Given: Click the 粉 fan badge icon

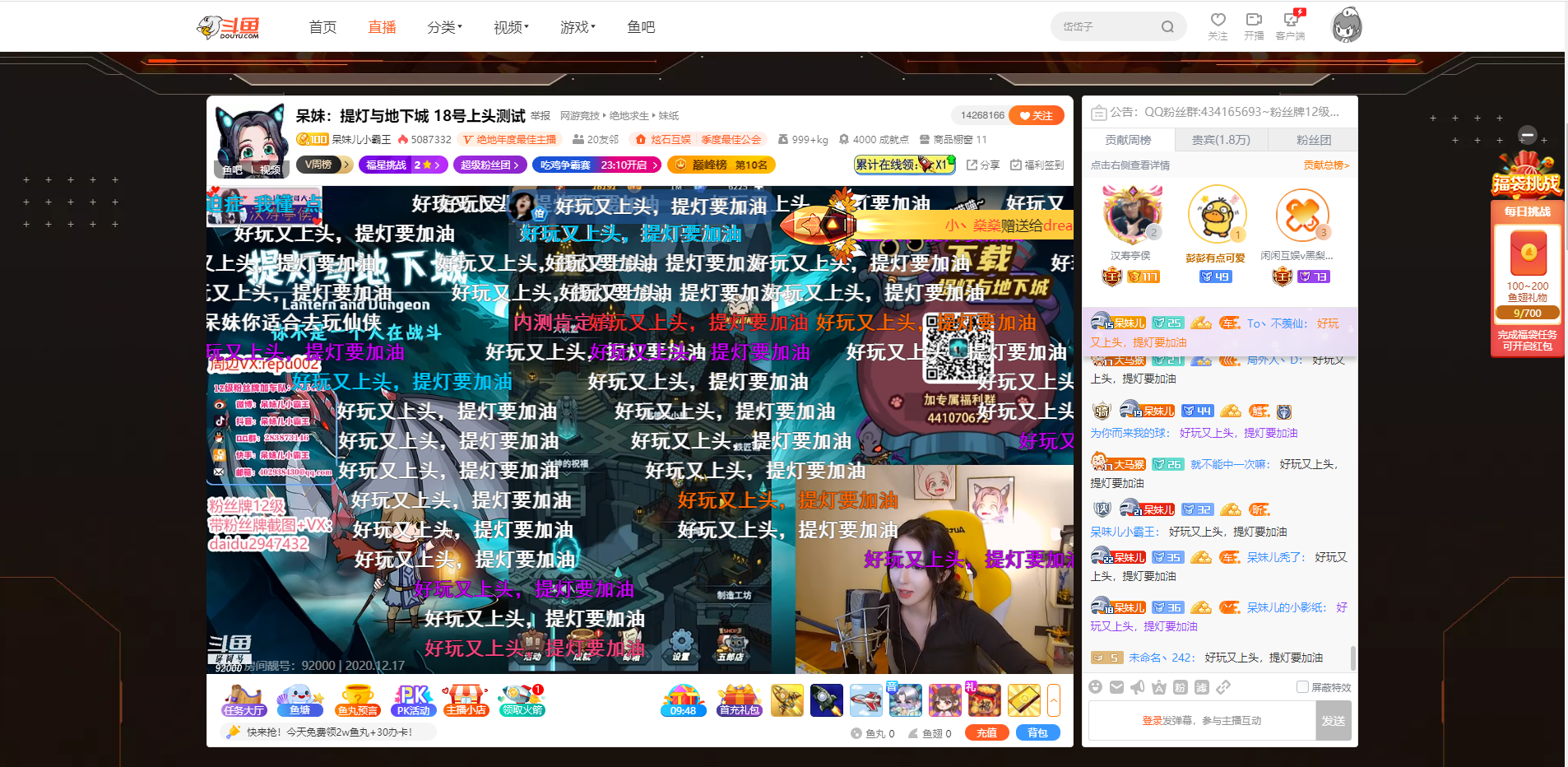Looking at the screenshot, I should point(1181,687).
